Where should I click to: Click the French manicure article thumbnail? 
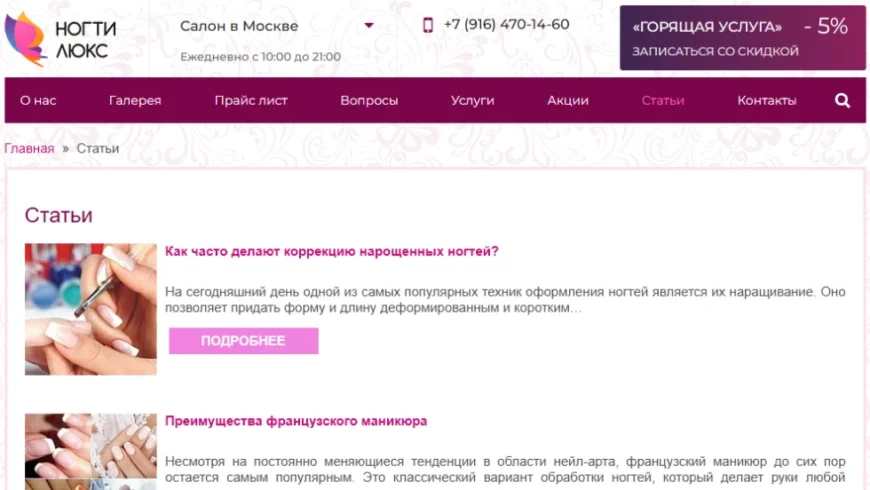(x=90, y=451)
